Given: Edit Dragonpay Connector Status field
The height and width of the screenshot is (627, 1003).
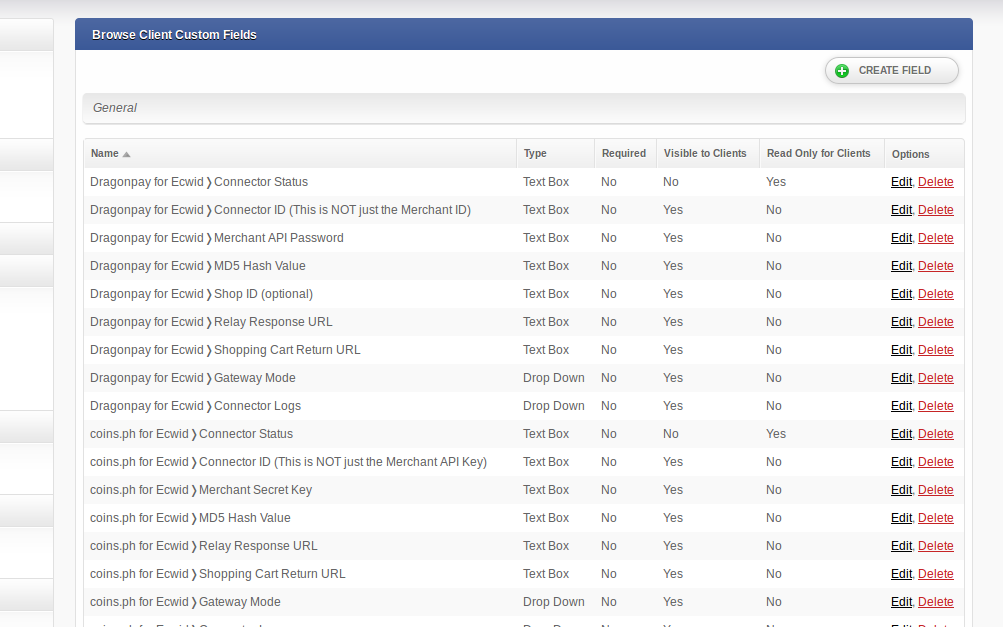Looking at the screenshot, I should 901,182.
